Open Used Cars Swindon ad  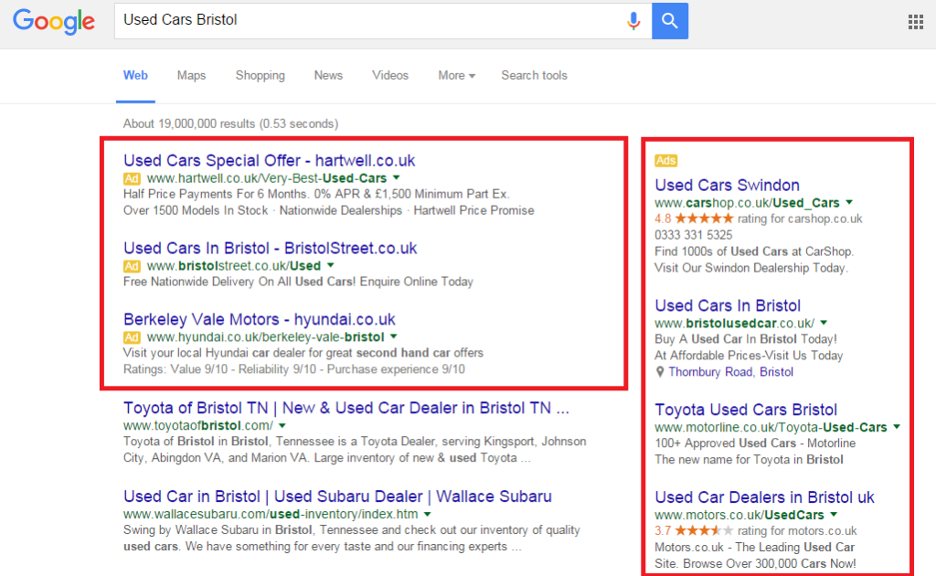(x=727, y=185)
